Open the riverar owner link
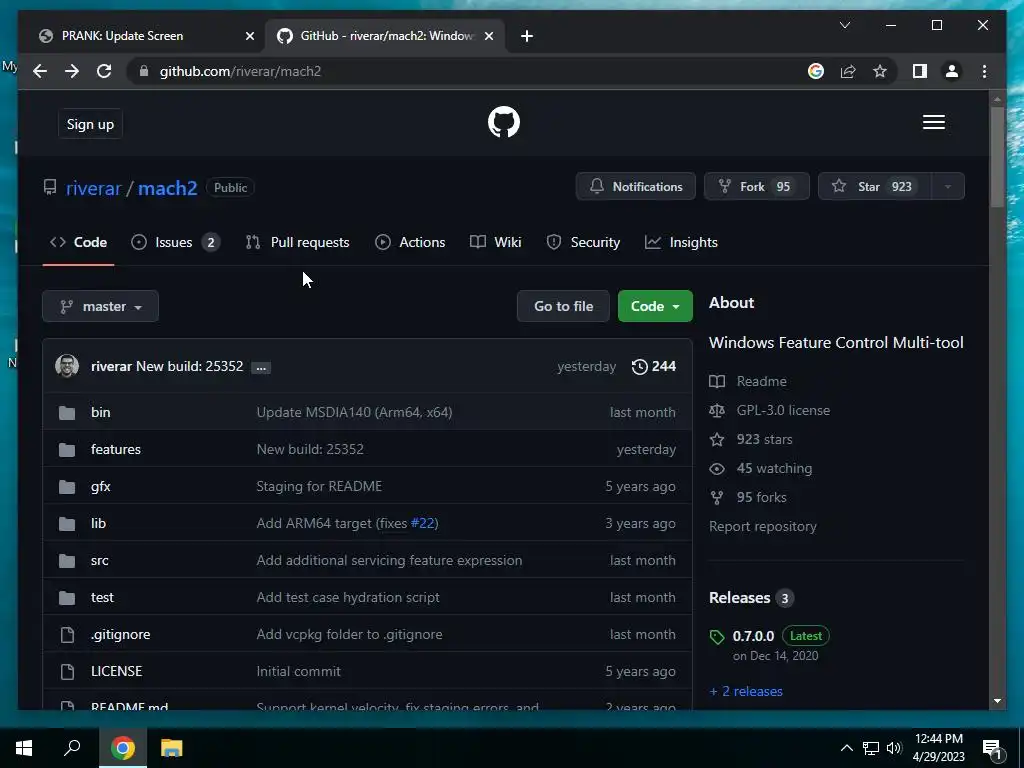The width and height of the screenshot is (1024, 768). pos(93,188)
